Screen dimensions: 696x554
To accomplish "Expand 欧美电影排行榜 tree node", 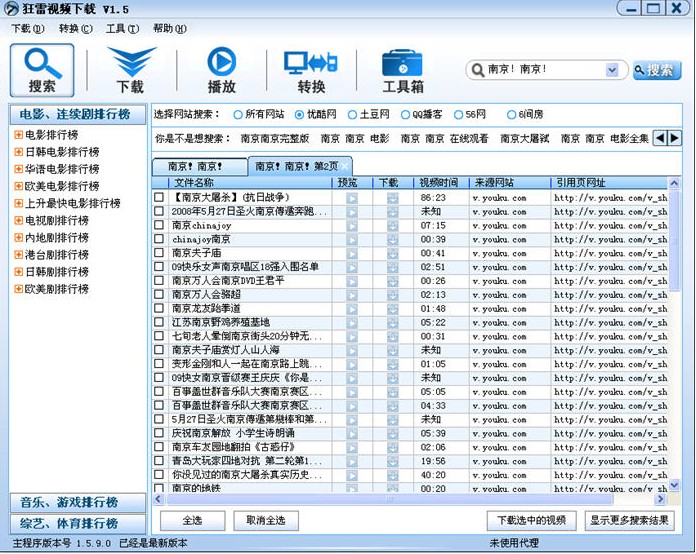I will tap(18, 186).
